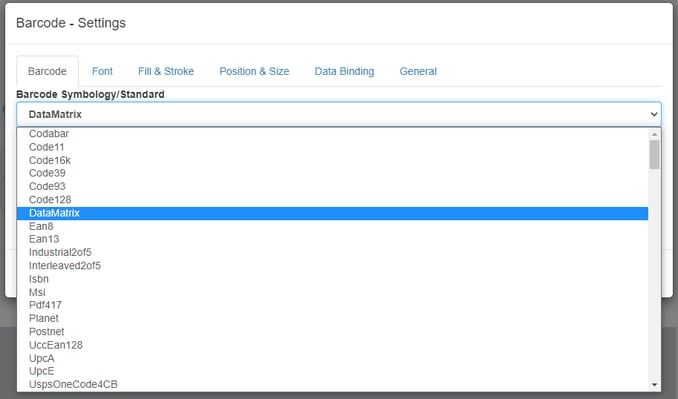Pick UspsOneCode4CB symbology
Viewport: 678px width, 399px height.
click(x=332, y=384)
